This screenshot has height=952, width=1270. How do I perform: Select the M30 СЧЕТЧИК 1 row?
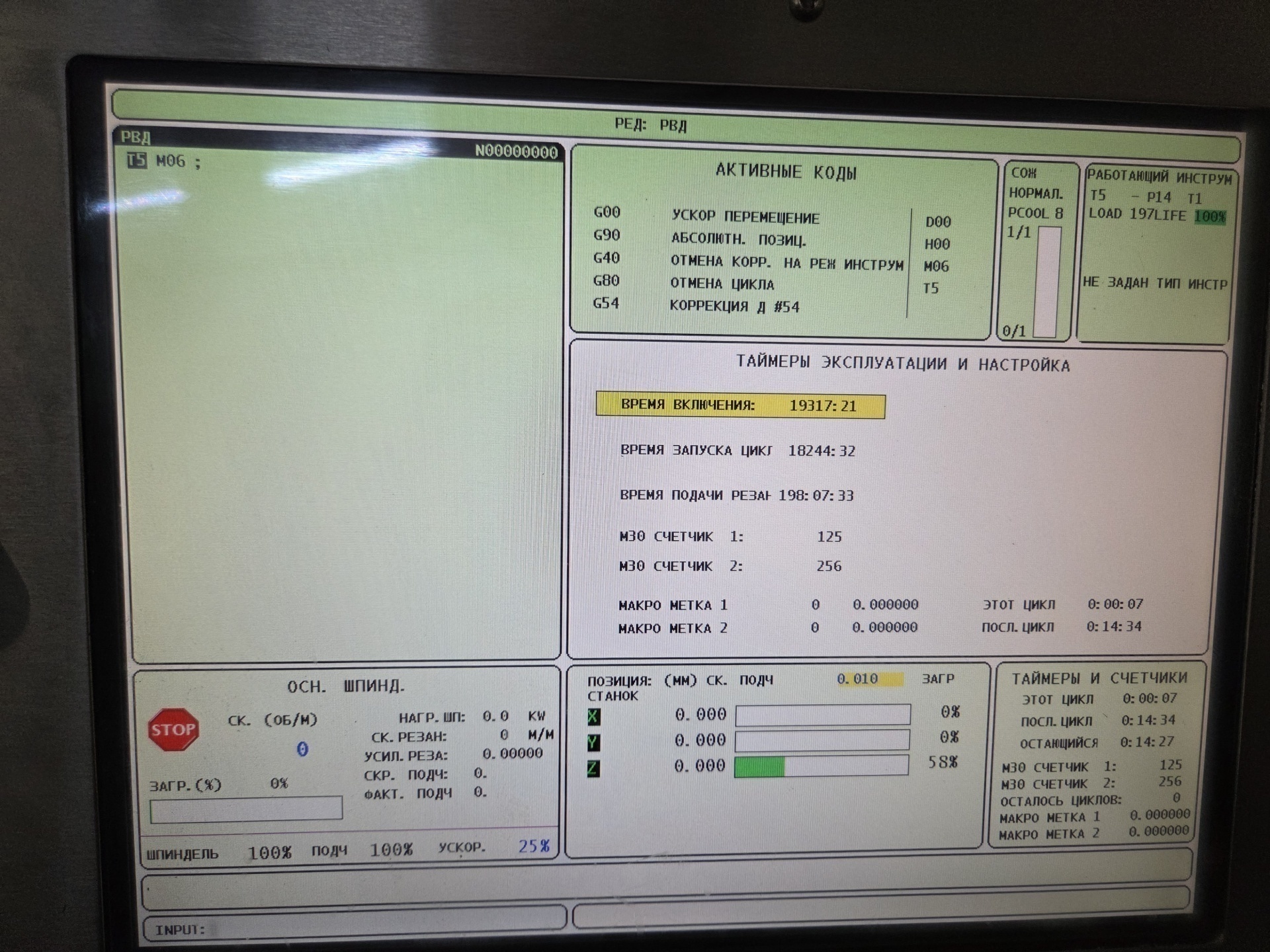click(730, 537)
